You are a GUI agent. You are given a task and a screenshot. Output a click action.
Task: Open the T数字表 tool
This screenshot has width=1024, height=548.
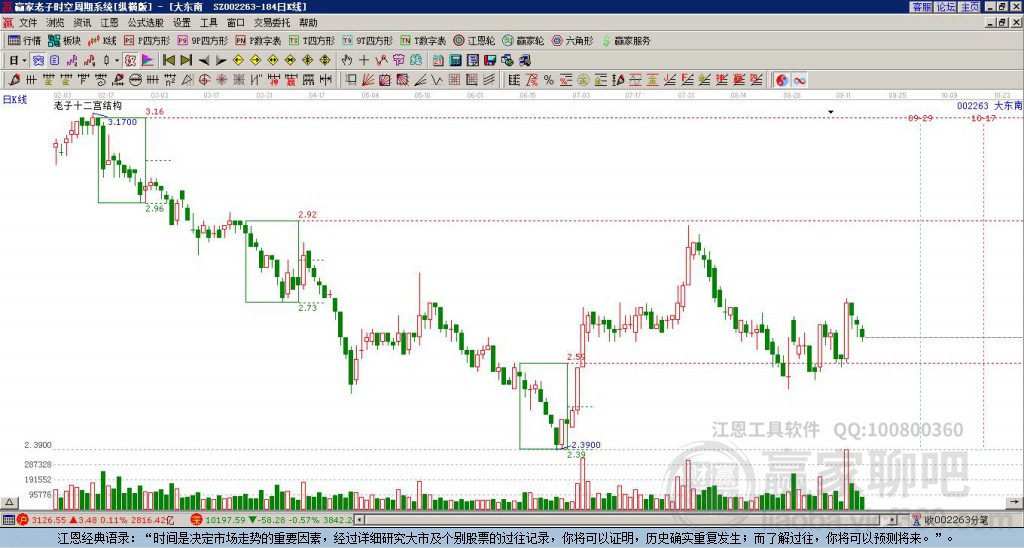423,40
